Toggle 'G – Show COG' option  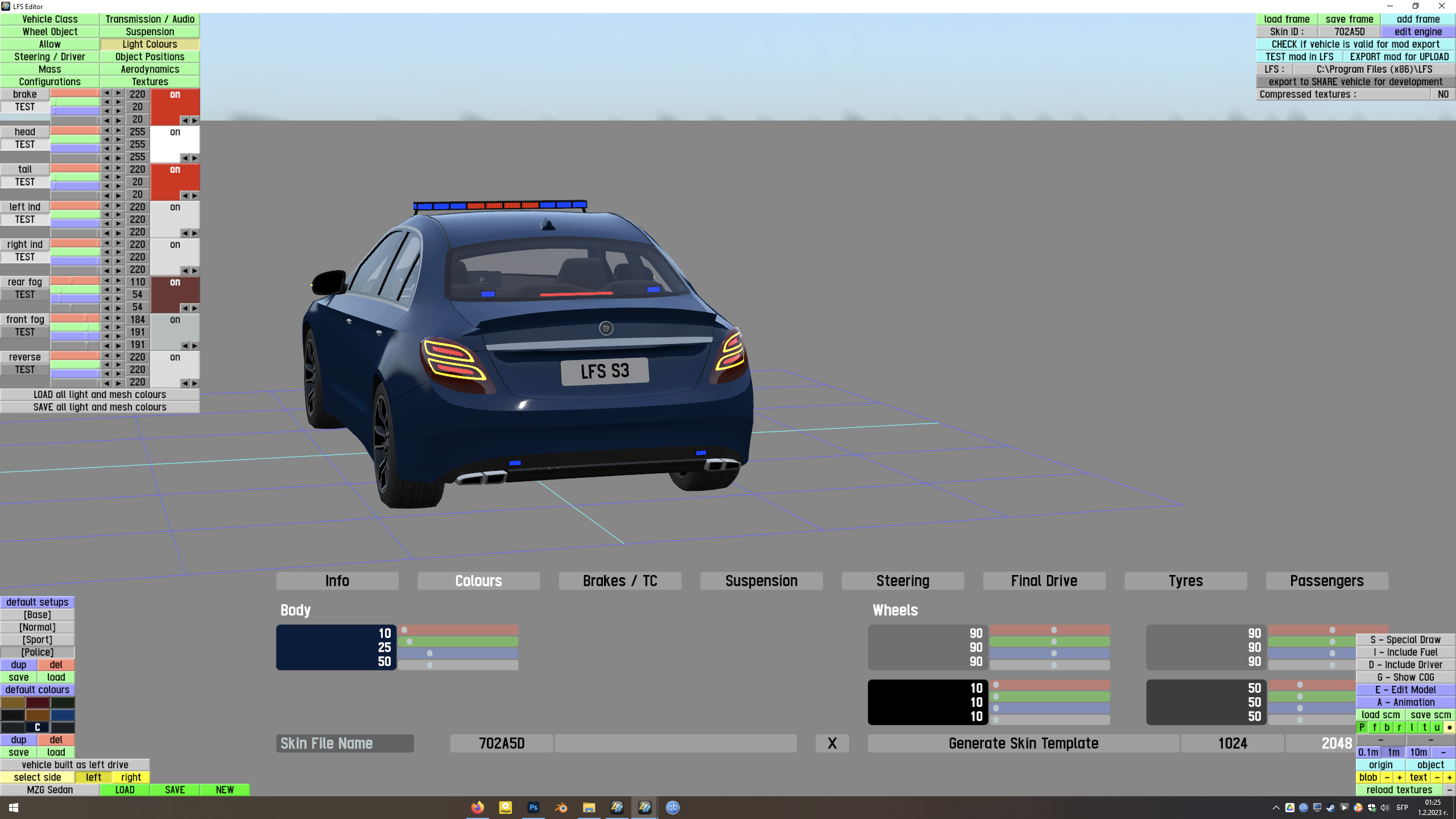(x=1405, y=677)
